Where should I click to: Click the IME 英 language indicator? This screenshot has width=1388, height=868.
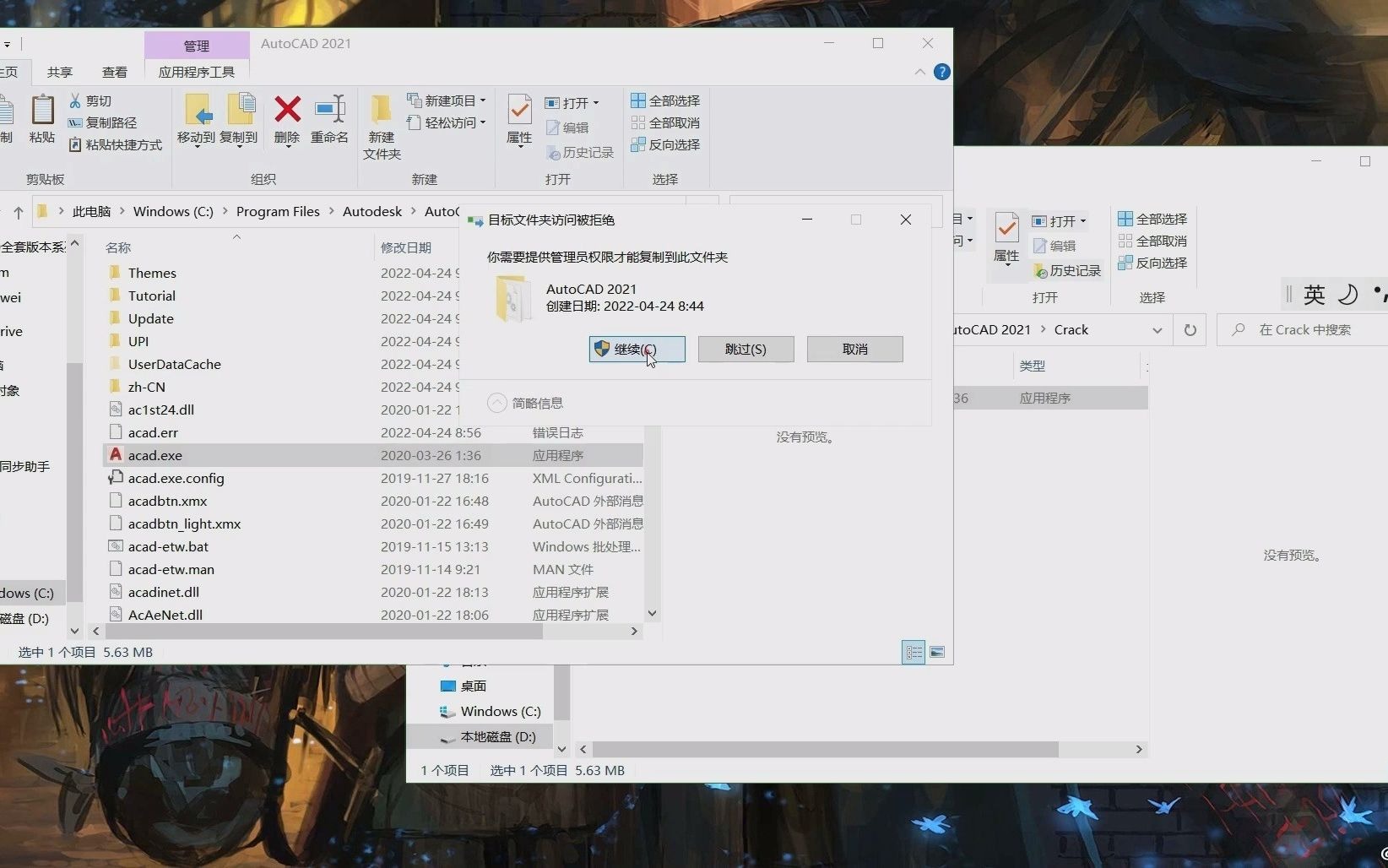click(x=1314, y=295)
